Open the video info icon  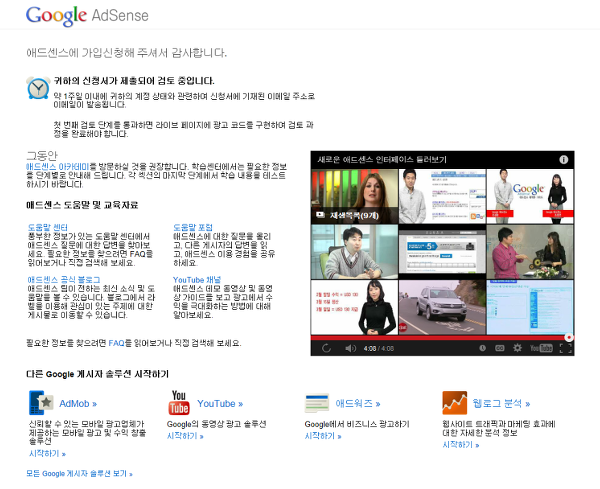(563, 160)
